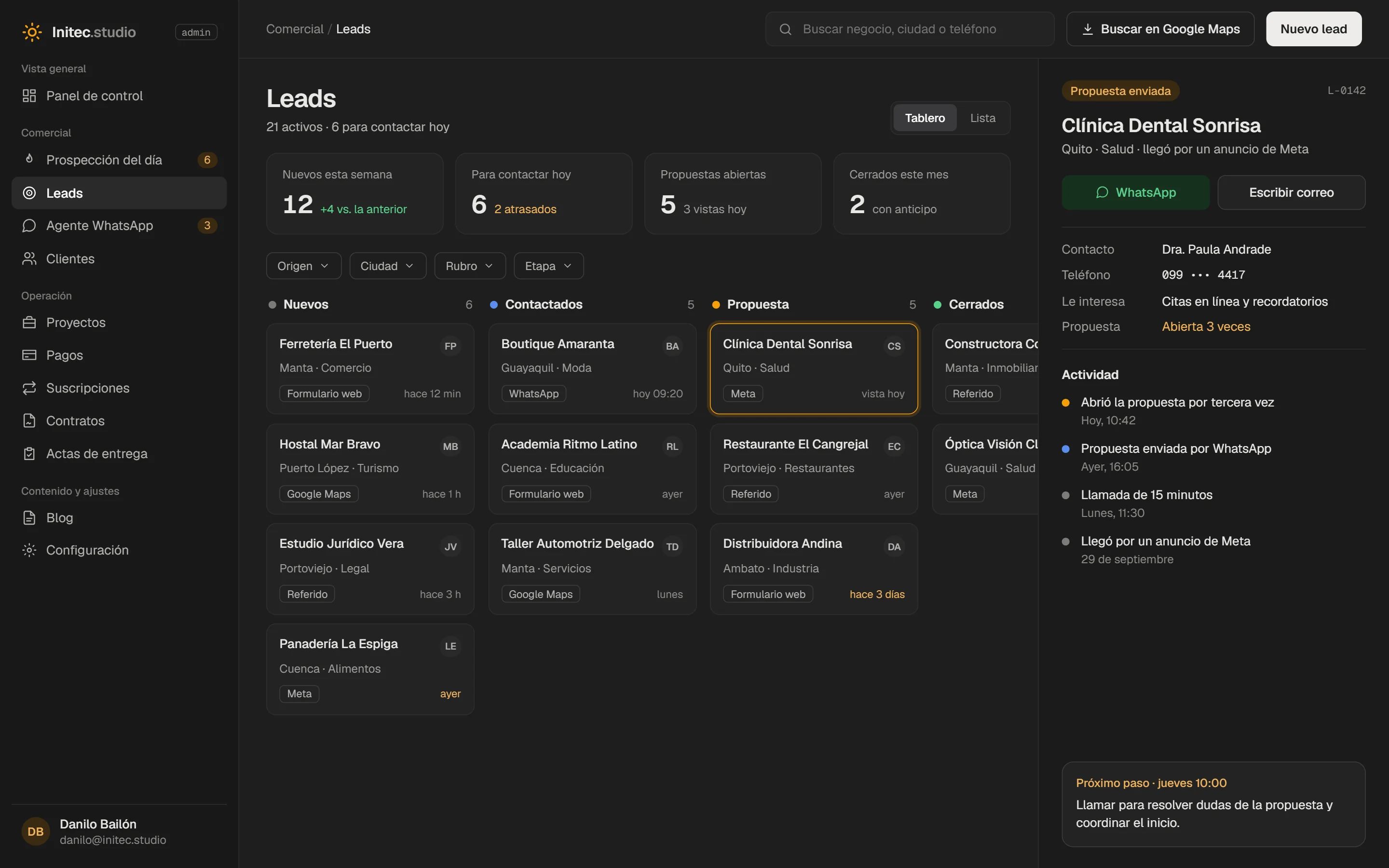Click the Contratos document icon
Viewport: 1389px width, 868px height.
tap(29, 421)
